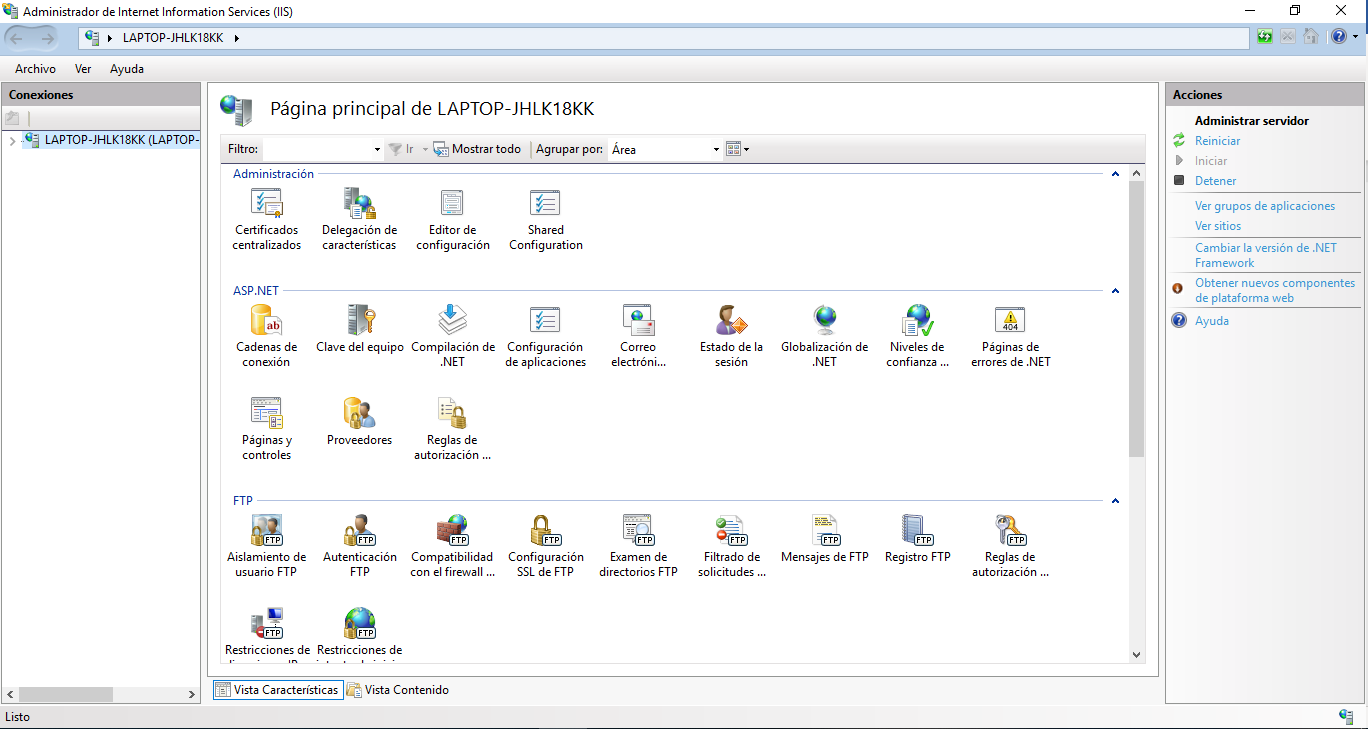Click the Conexiones horizontal scrollbar
The height and width of the screenshot is (729, 1368).
click(65, 694)
